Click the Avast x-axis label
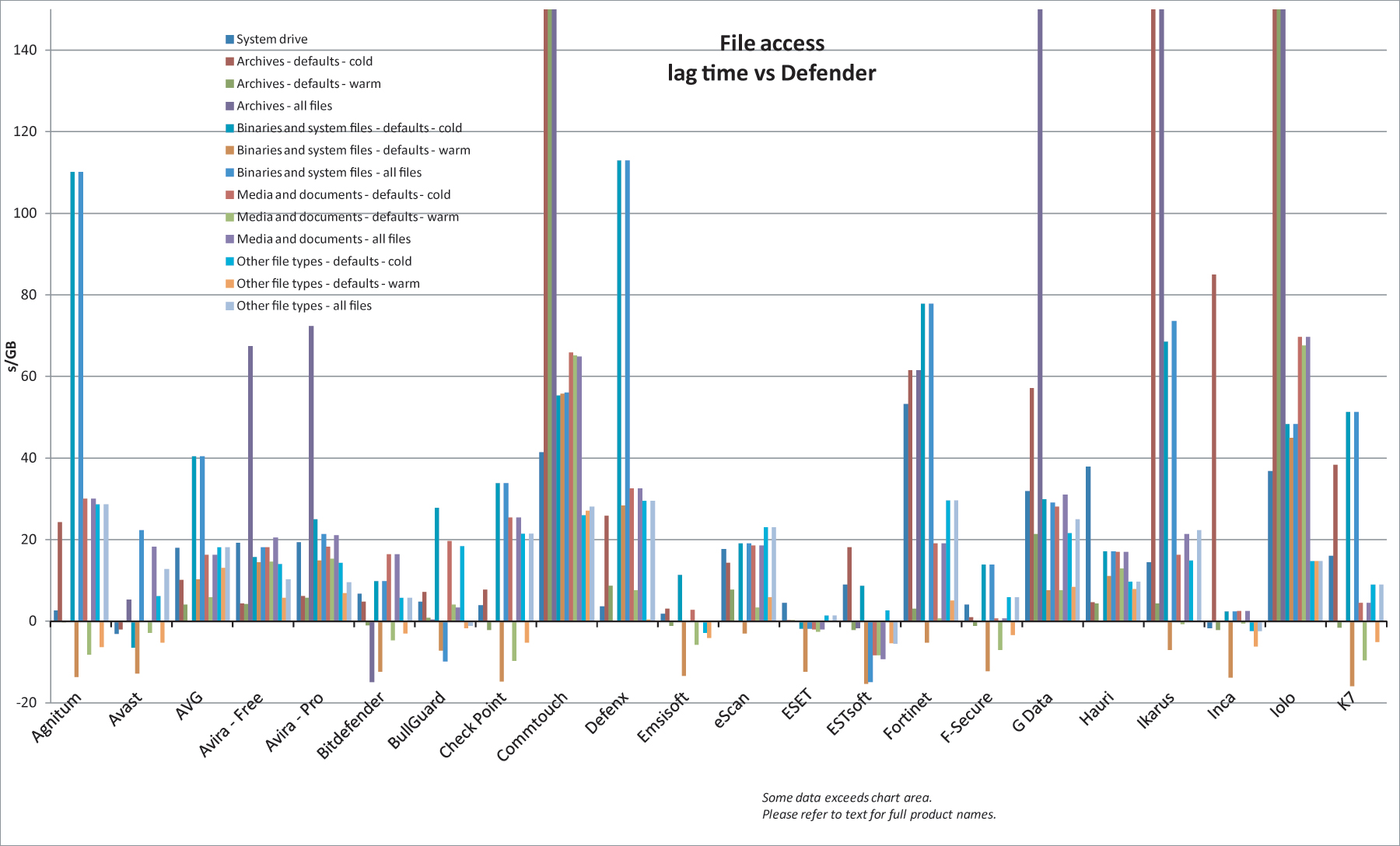 pos(125,709)
